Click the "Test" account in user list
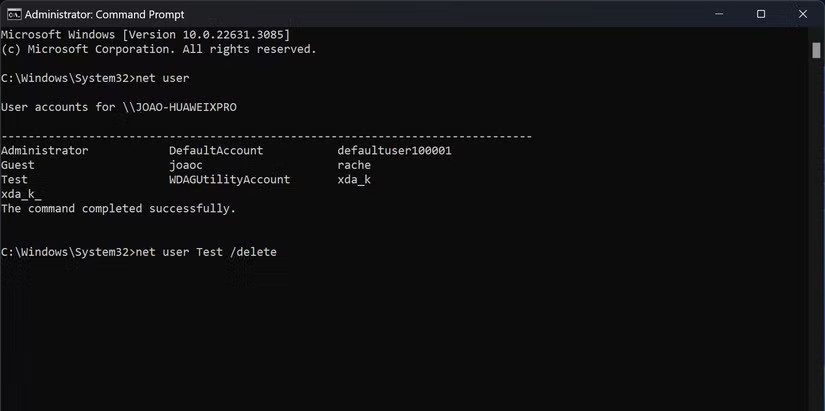Image resolution: width=825 pixels, height=411 pixels. (16, 180)
